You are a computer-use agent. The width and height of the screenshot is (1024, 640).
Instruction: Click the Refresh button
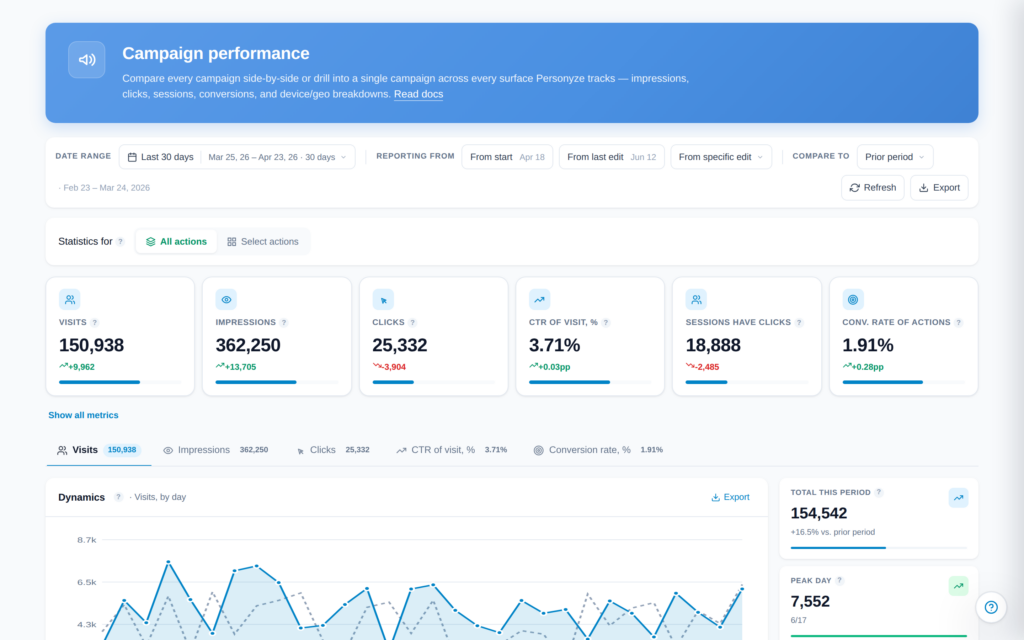coord(872,187)
